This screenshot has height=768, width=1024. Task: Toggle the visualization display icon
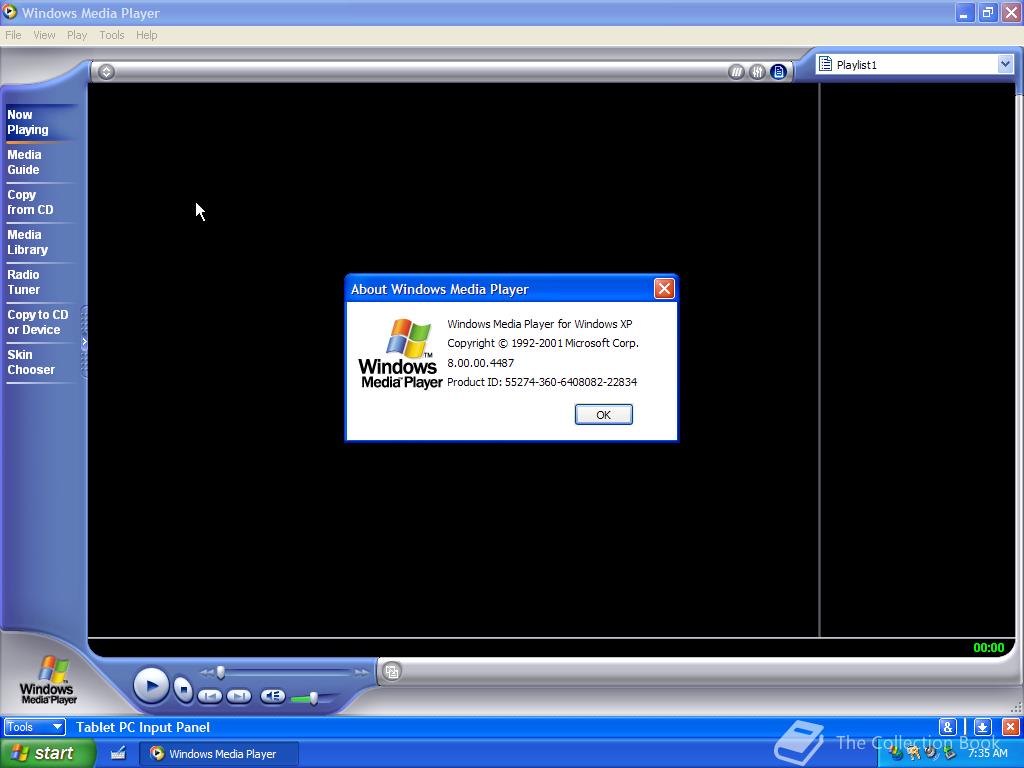point(736,72)
